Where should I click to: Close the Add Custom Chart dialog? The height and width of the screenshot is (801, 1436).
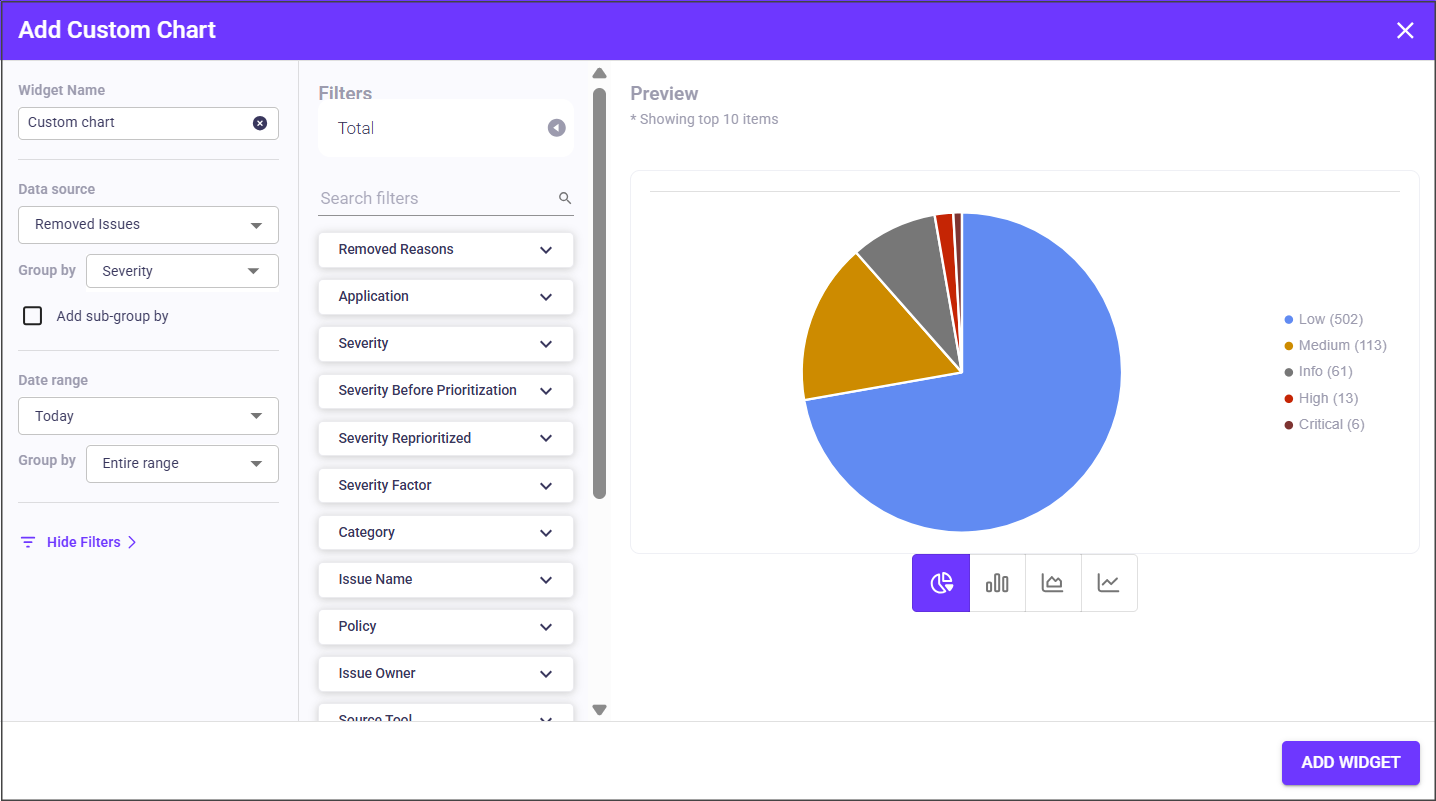1405,31
